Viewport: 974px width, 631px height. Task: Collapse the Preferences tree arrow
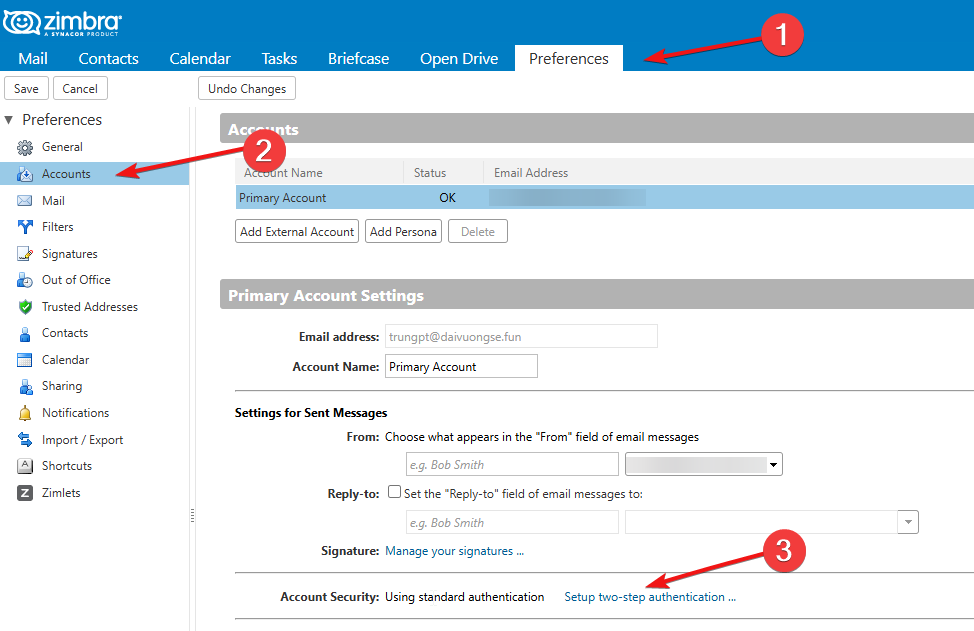click(10, 120)
